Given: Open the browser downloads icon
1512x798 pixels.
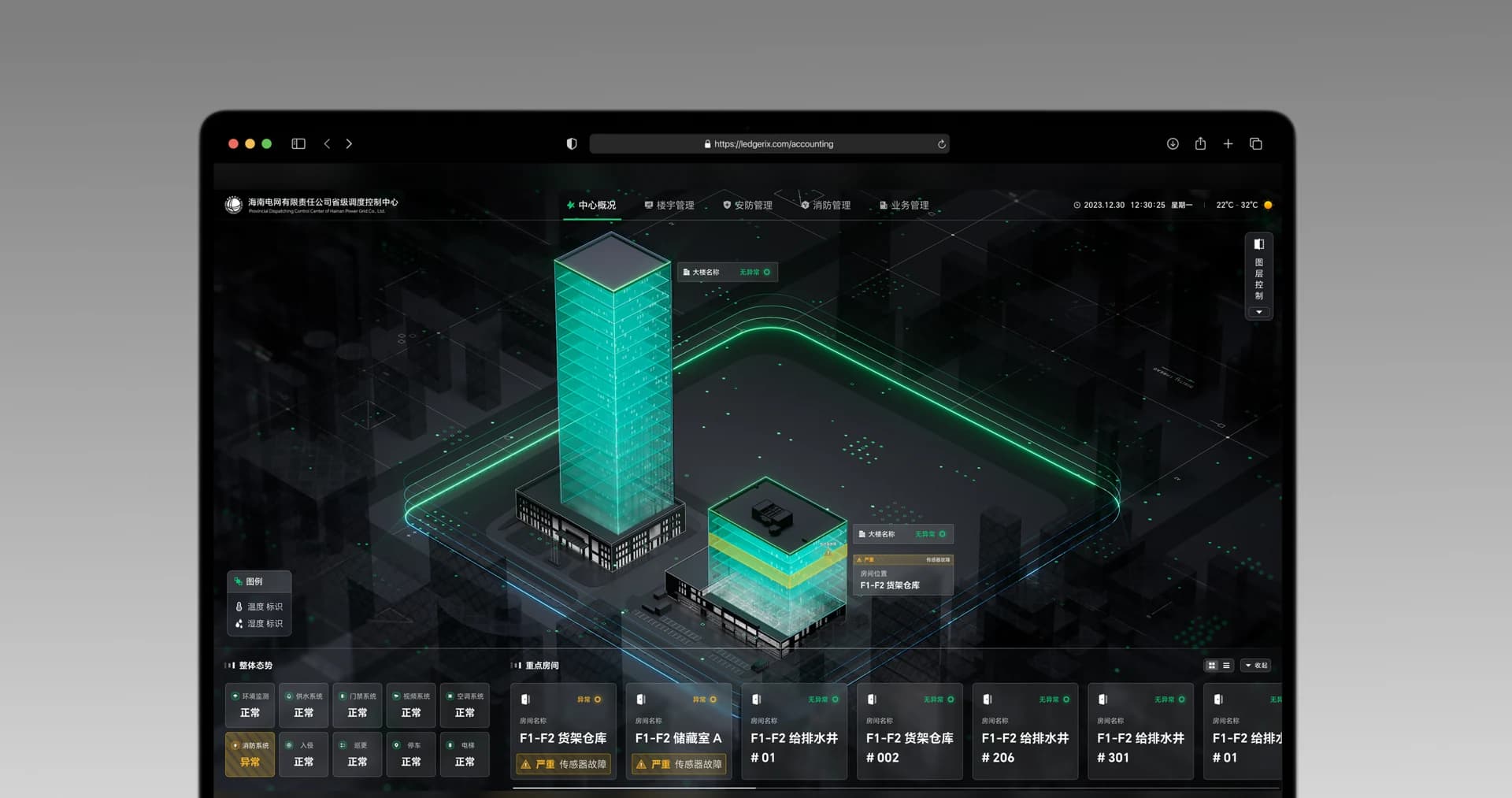Looking at the screenshot, I should click(1173, 143).
